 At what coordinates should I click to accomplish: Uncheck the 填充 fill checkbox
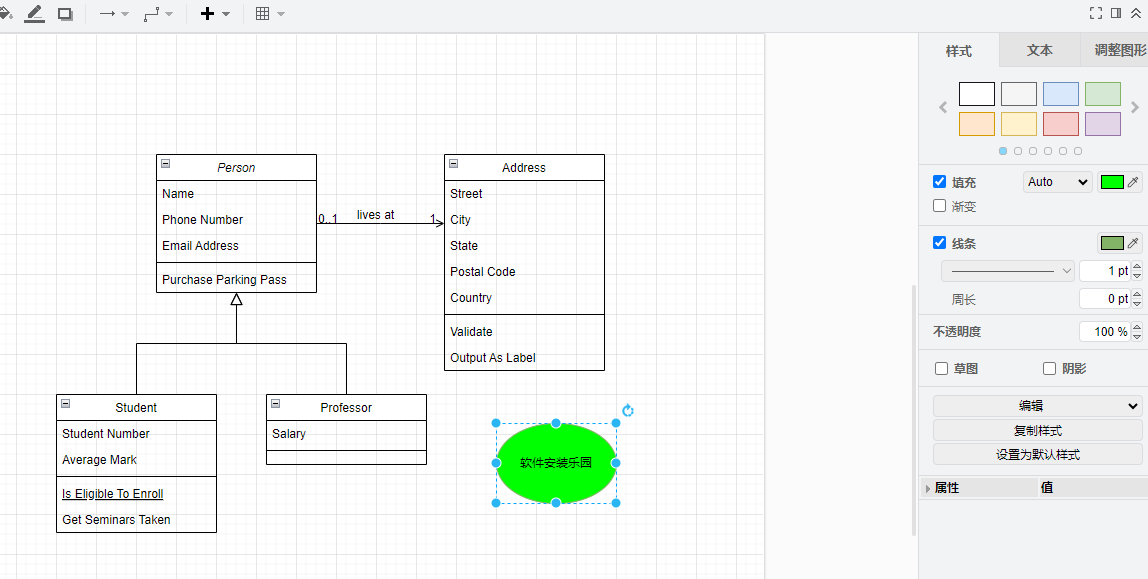click(939, 182)
